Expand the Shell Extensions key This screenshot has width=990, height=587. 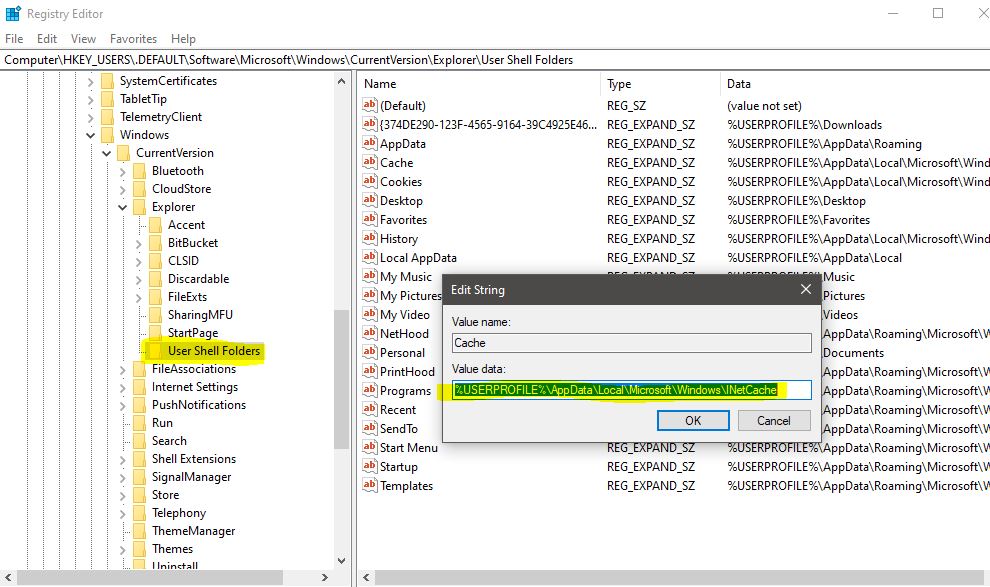click(122, 459)
